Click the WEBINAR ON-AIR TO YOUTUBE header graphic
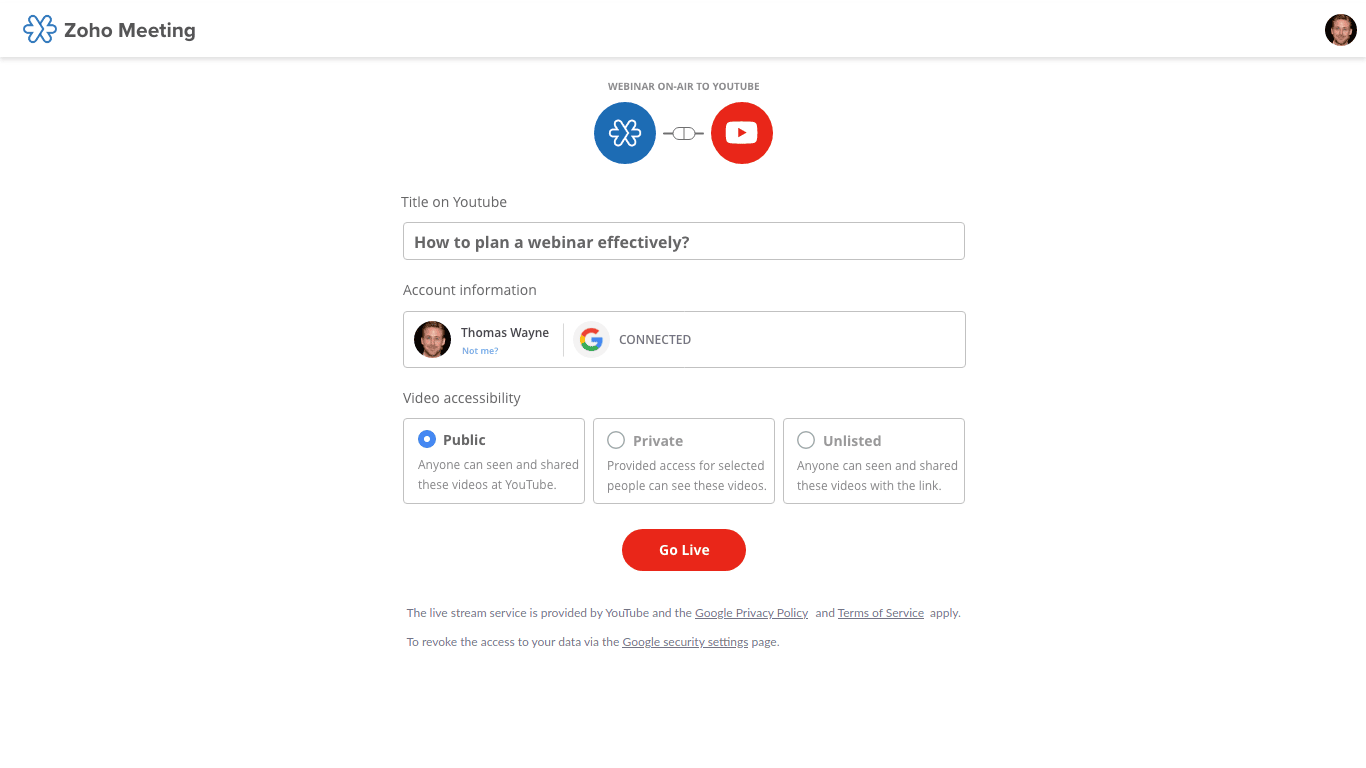Viewport: 1366px width, 768px height. point(683,86)
